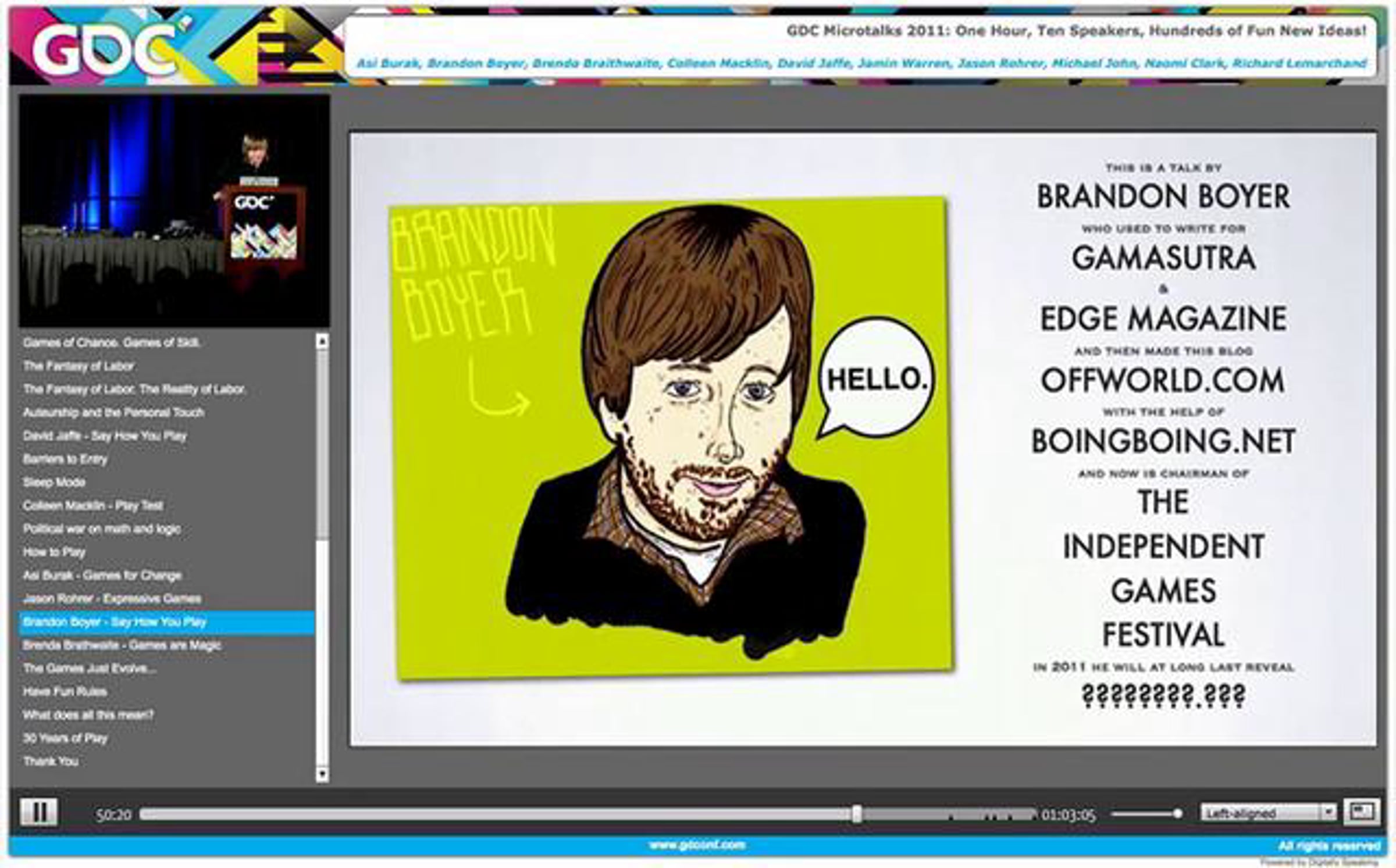Screen dimensions: 1396x868
Task: Click the elapsed time "50:20"
Action: [x=113, y=815]
